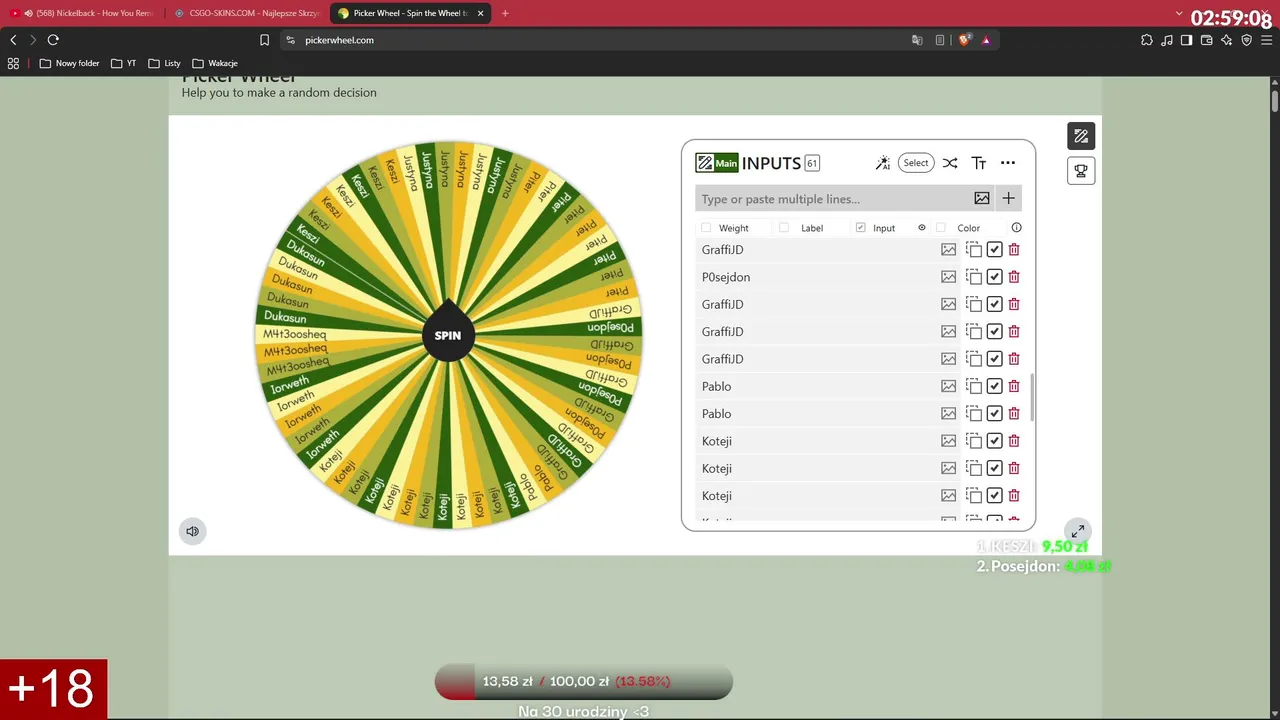Click image icon on Koteji row directly below Pablo
Image resolution: width=1280 pixels, height=720 pixels.
pyautogui.click(x=948, y=441)
